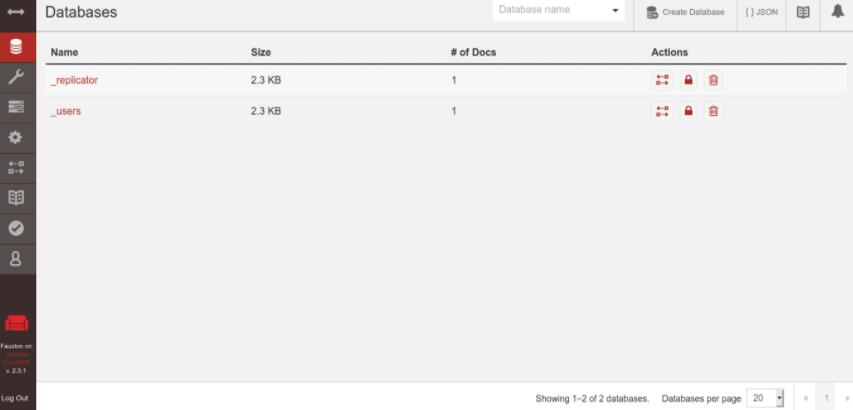Collapse sidebar with double-arrow icon
The width and height of the screenshot is (853, 410).
click(16, 12)
